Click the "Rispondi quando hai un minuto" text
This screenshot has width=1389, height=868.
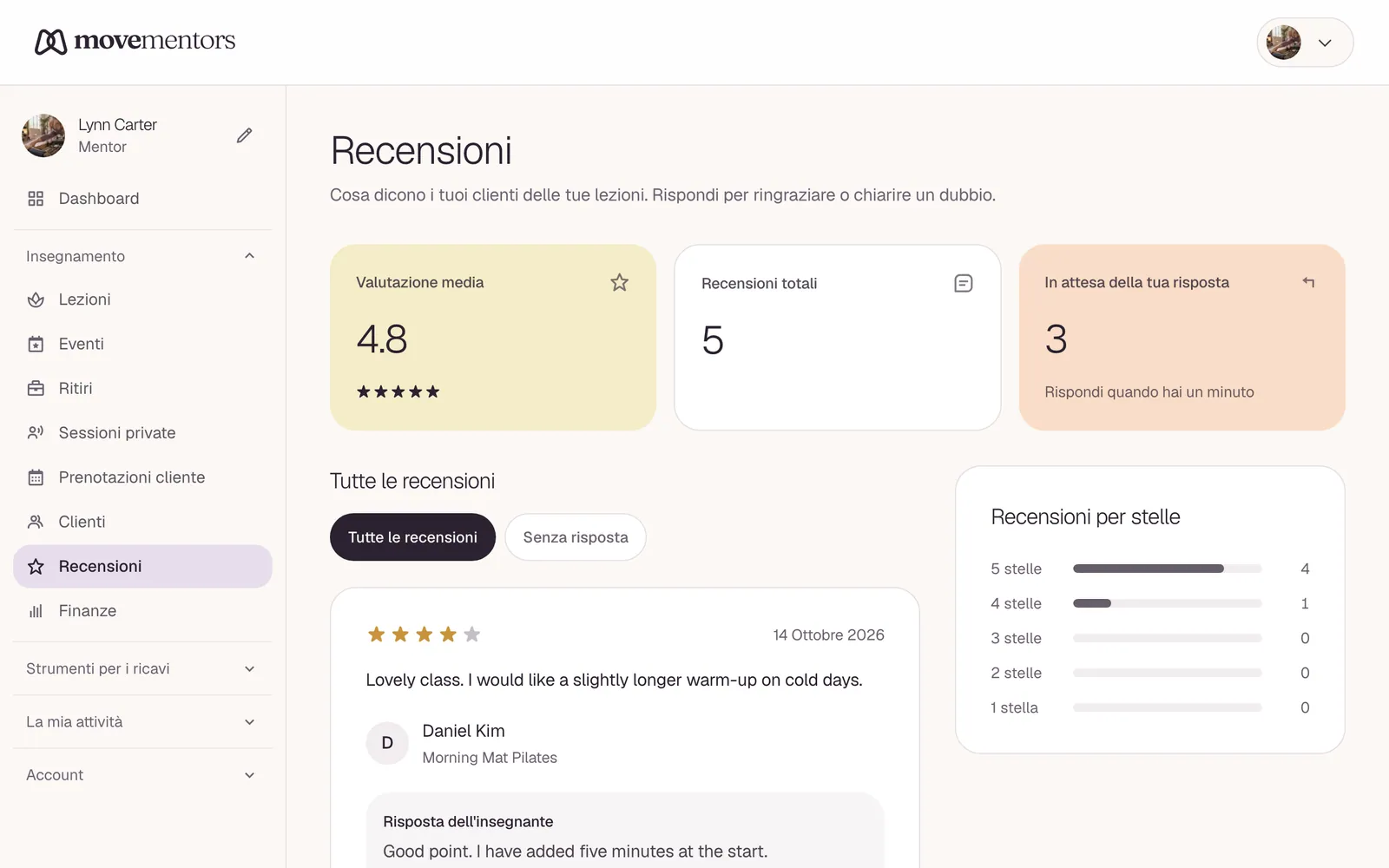pos(1149,392)
